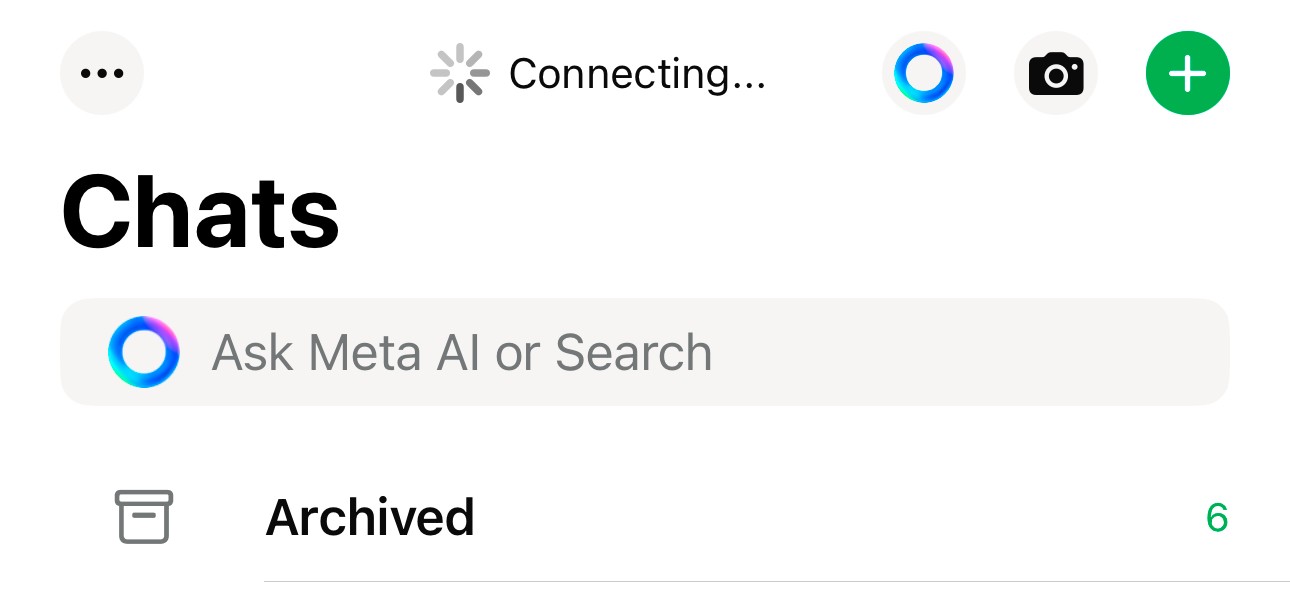Image resolution: width=1290 pixels, height=609 pixels.
Task: Open the three-dot more options menu
Action: tap(102, 73)
